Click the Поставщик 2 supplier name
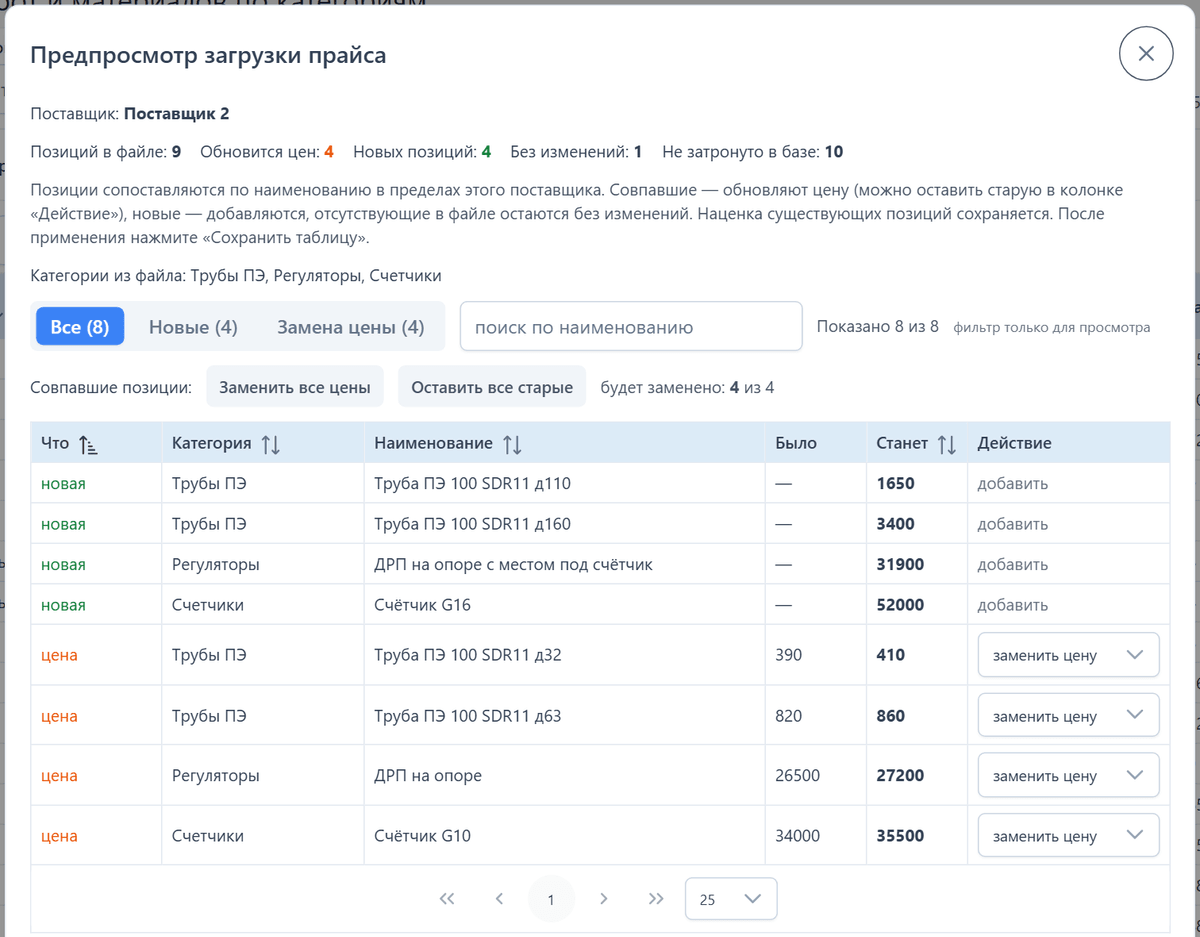The image size is (1200, 937). point(176,113)
